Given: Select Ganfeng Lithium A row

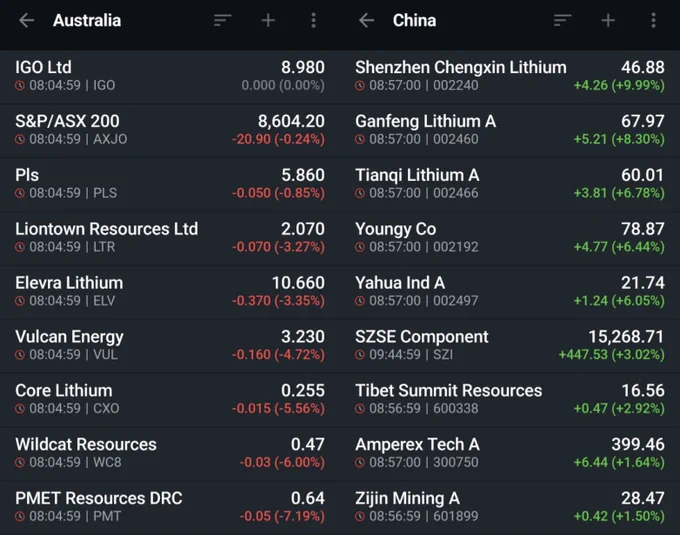Looking at the screenshot, I should 510,130.
